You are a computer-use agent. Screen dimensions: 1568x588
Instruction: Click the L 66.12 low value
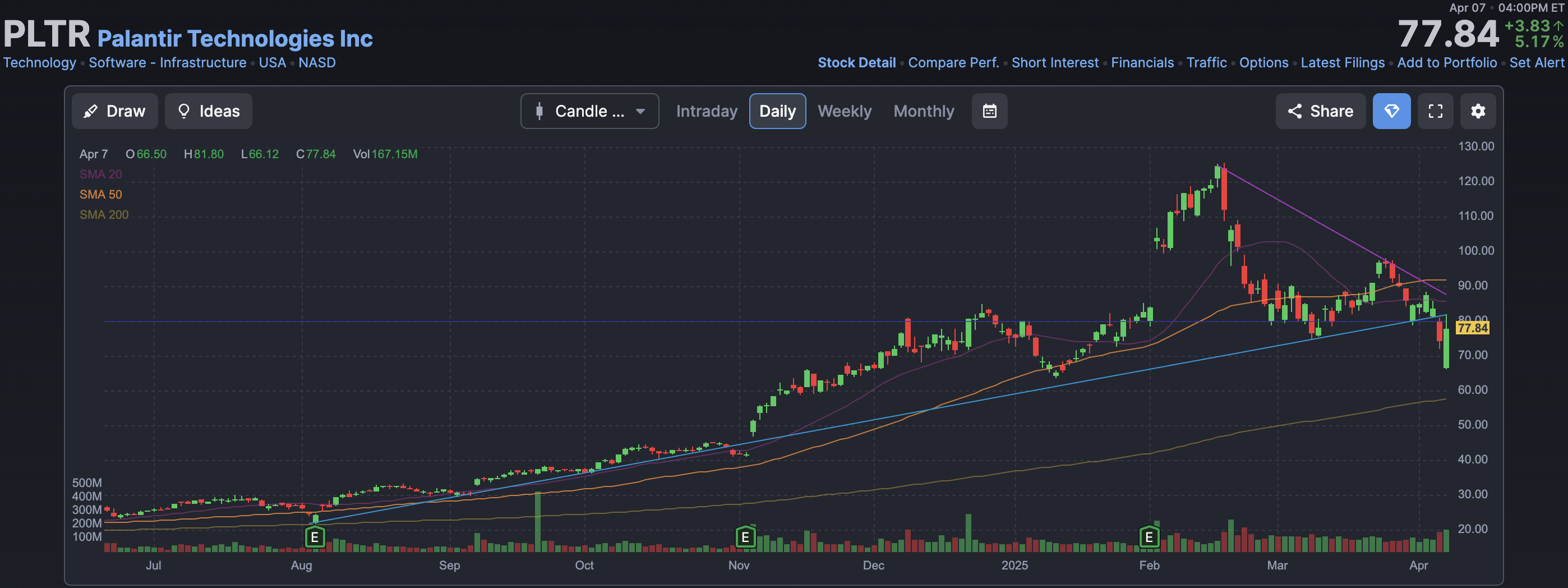pos(260,154)
